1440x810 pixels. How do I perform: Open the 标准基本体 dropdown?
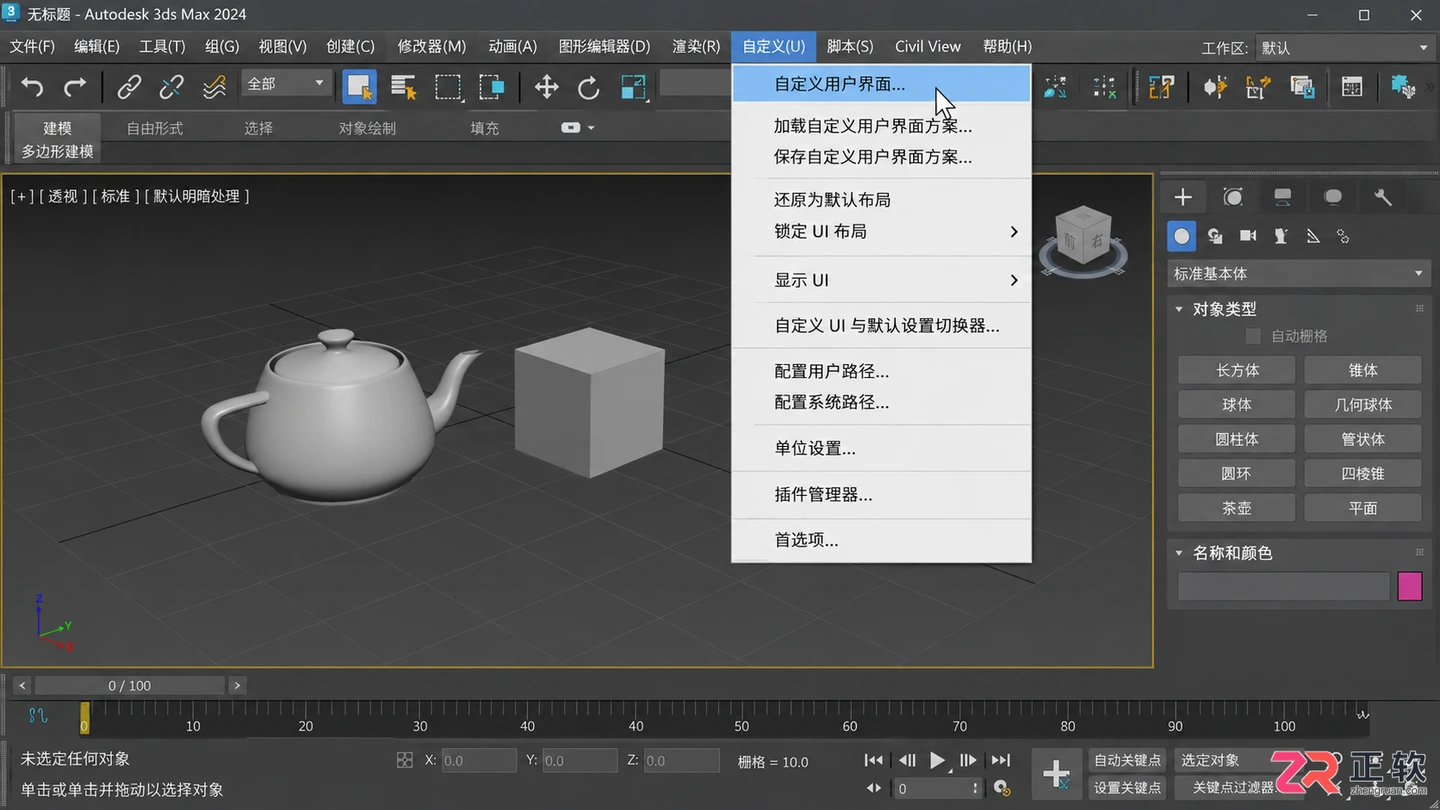(x=1299, y=273)
